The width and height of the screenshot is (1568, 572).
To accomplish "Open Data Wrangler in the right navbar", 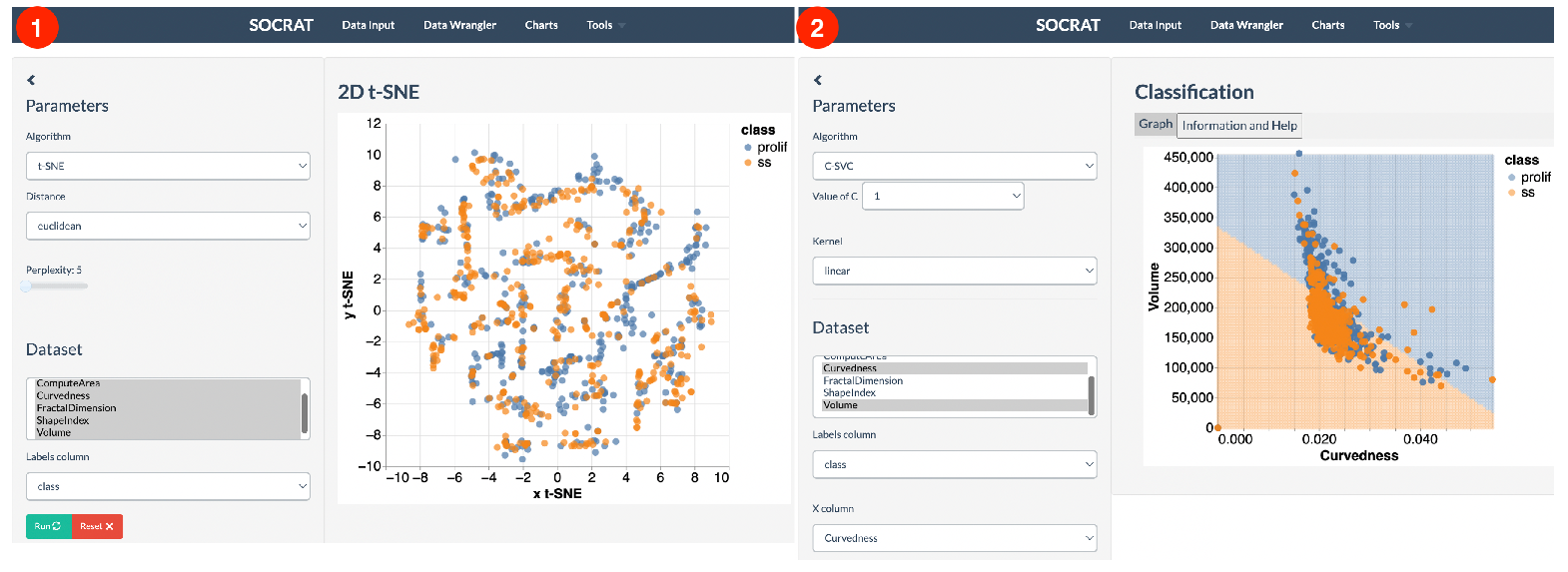I will coord(1246,25).
